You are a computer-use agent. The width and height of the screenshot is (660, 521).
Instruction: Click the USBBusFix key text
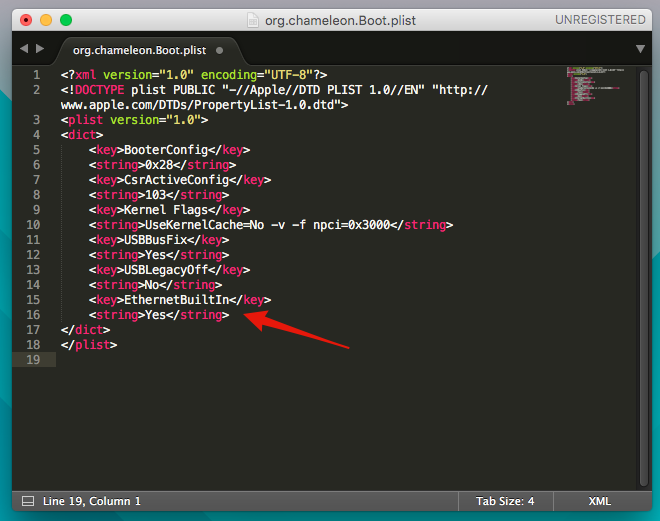pyautogui.click(x=155, y=240)
